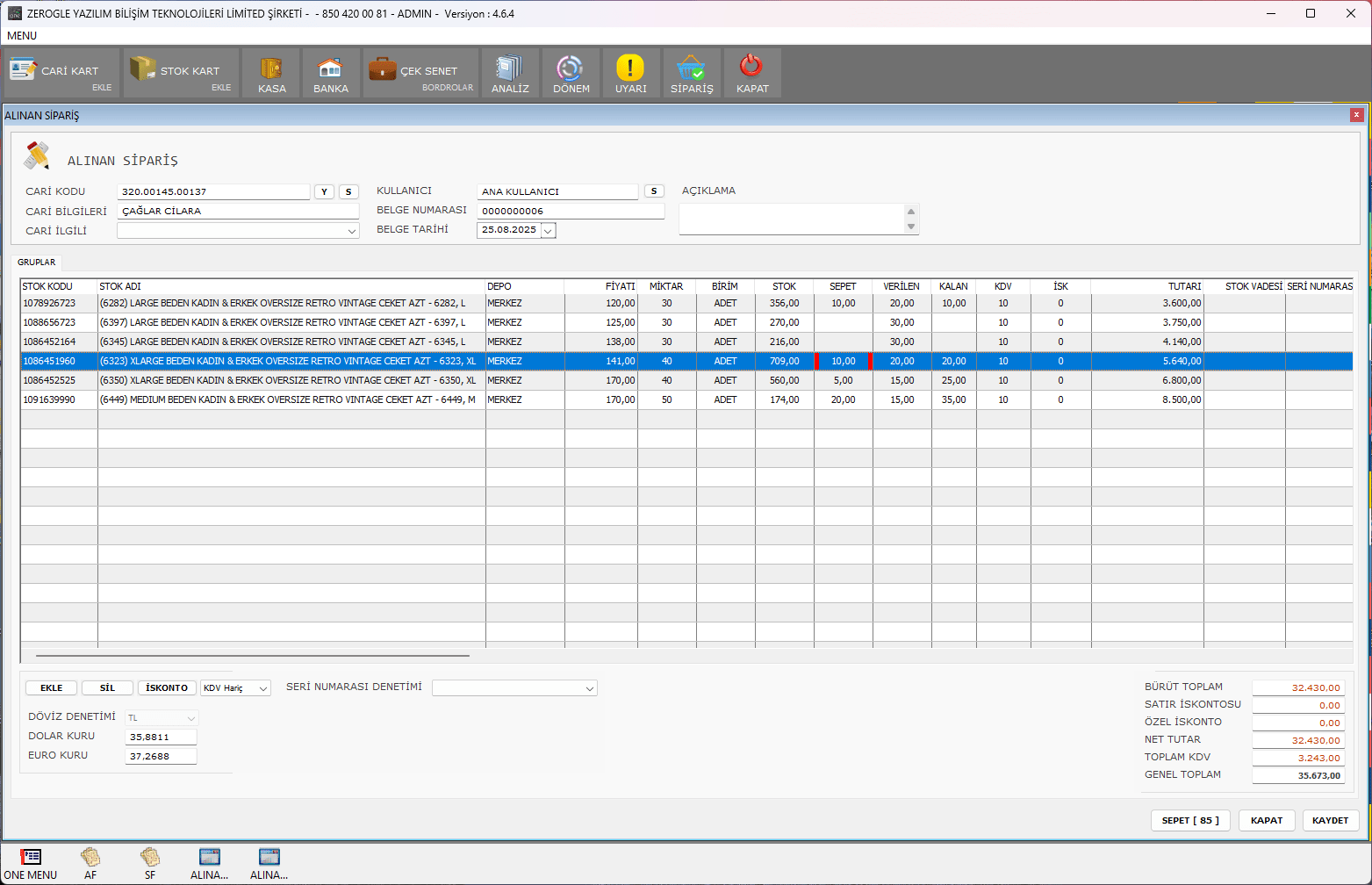
Task: Select the row with stock code 1086452164
Action: pos(686,342)
